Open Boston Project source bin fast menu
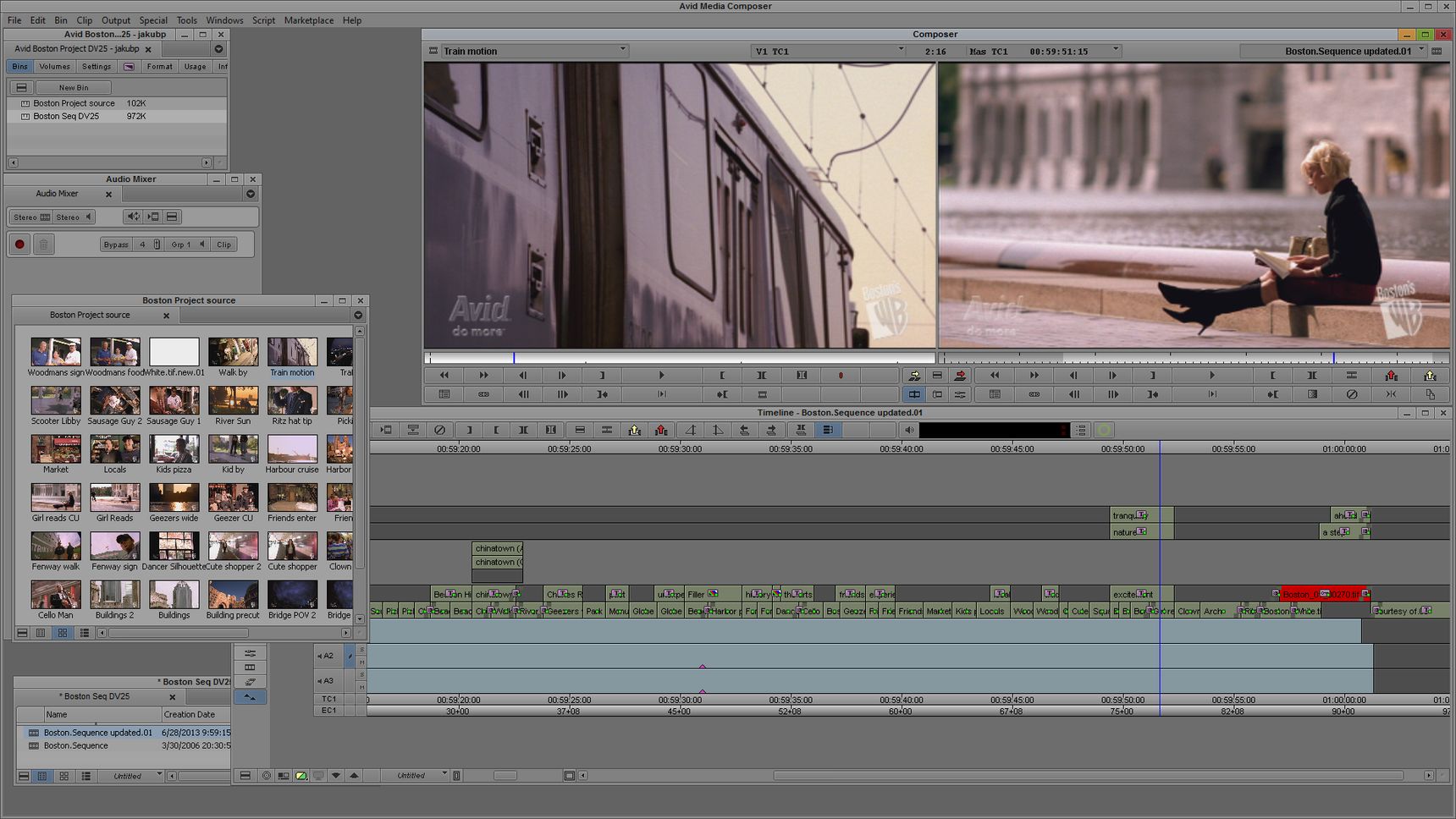 tap(358, 315)
